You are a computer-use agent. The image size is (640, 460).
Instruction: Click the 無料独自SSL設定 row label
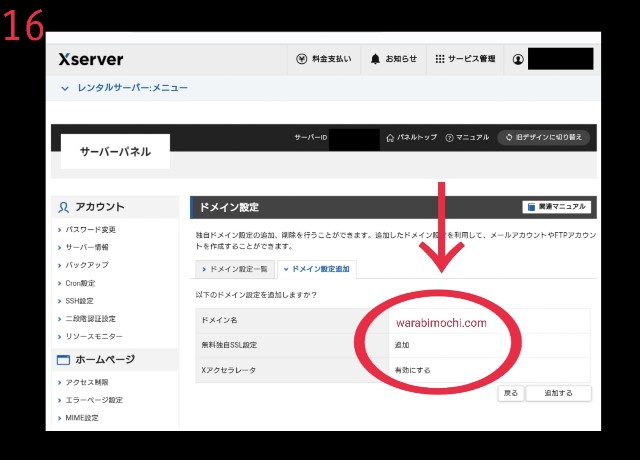[x=229, y=345]
